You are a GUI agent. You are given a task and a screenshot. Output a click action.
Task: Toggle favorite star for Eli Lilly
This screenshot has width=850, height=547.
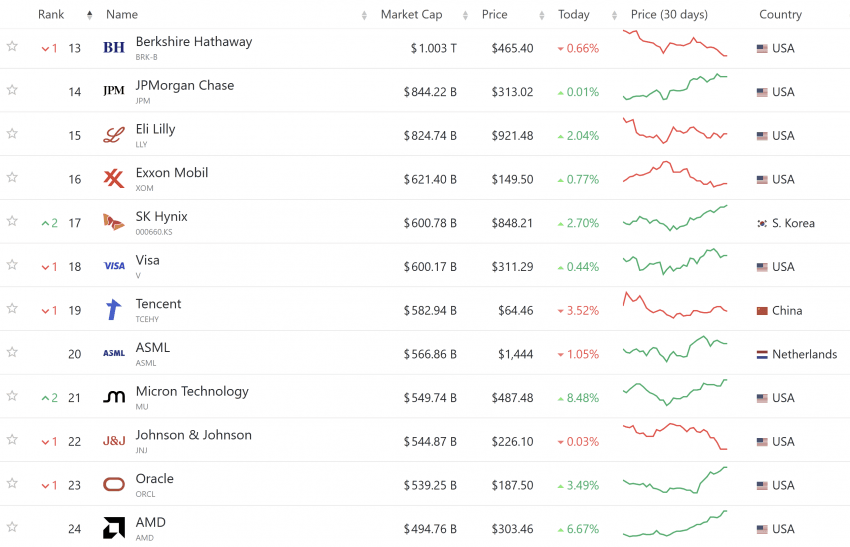pyautogui.click(x=12, y=133)
